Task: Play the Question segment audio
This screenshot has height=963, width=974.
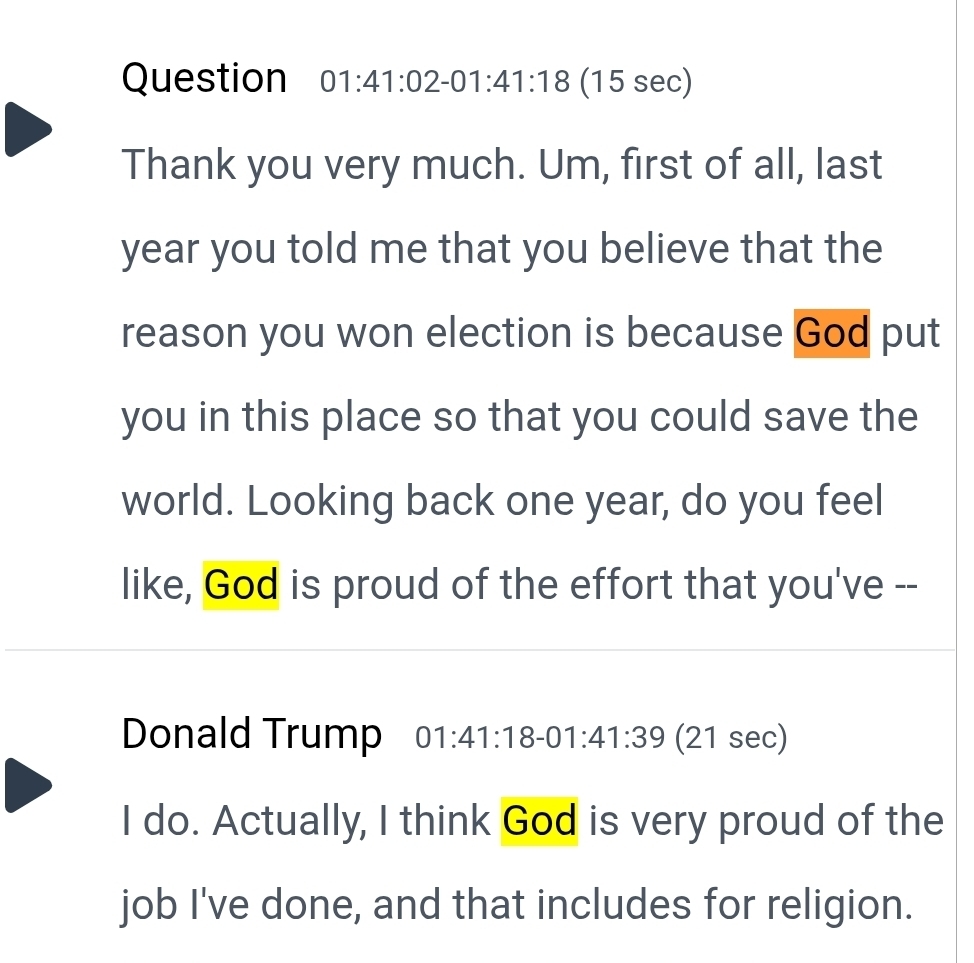Action: click(28, 128)
